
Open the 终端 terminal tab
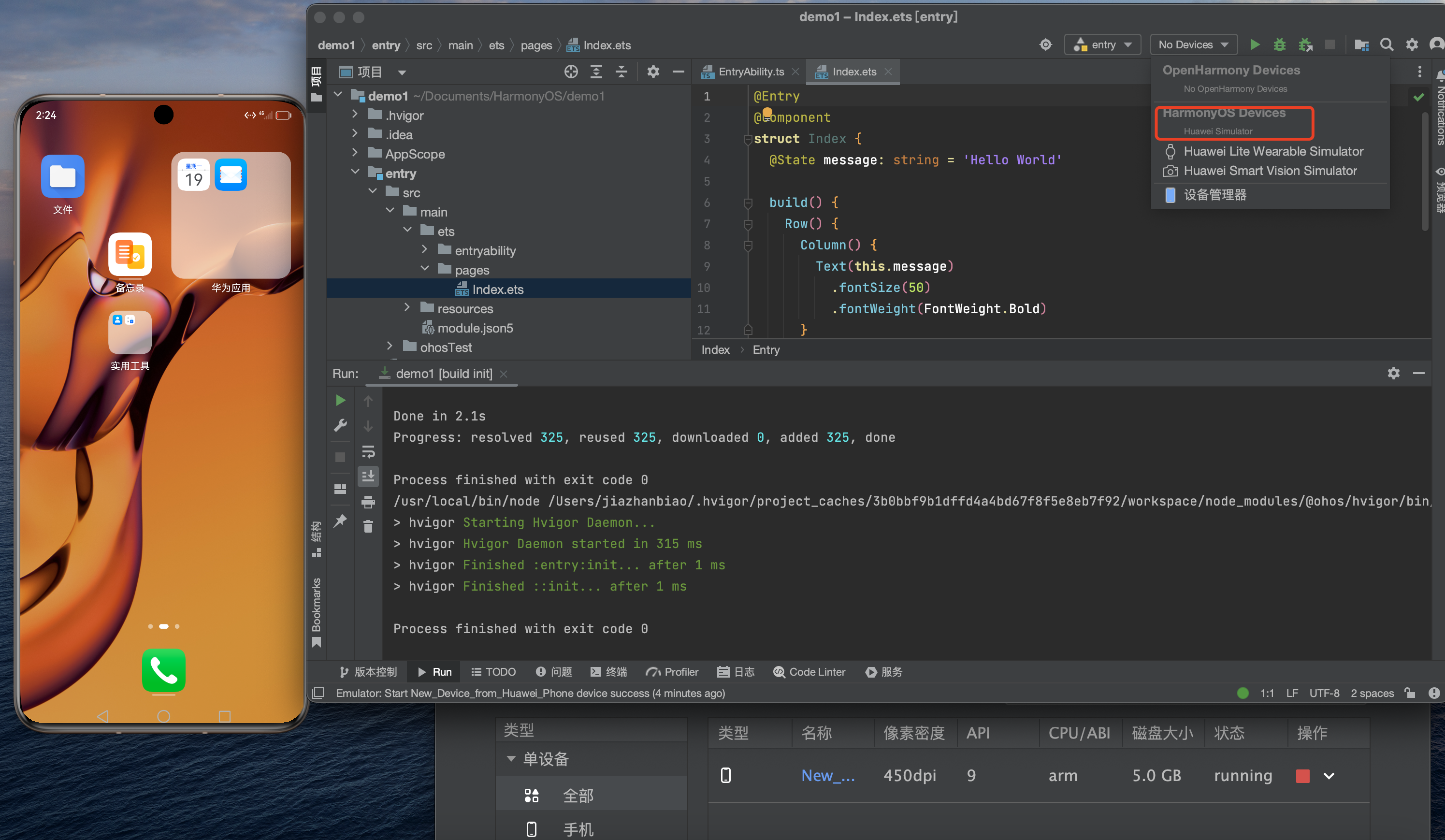click(x=608, y=671)
